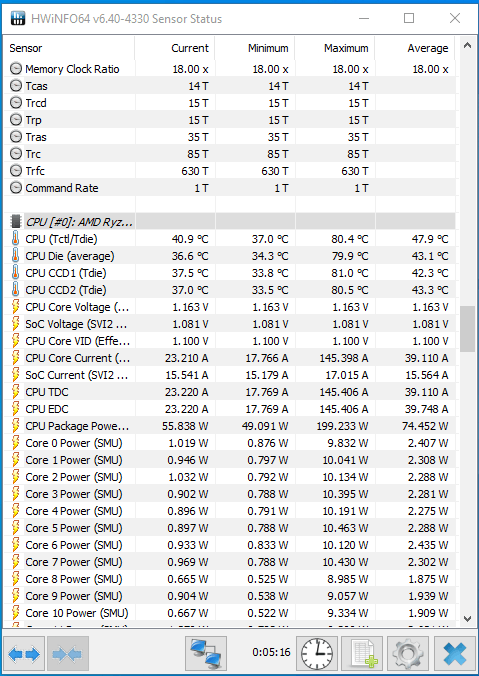This screenshot has width=479, height=676.
Task: Open the network remote monitoring icon
Action: click(206, 654)
